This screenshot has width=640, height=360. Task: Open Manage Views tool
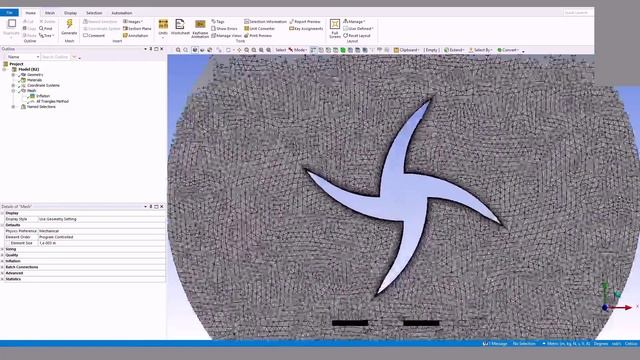point(226,36)
